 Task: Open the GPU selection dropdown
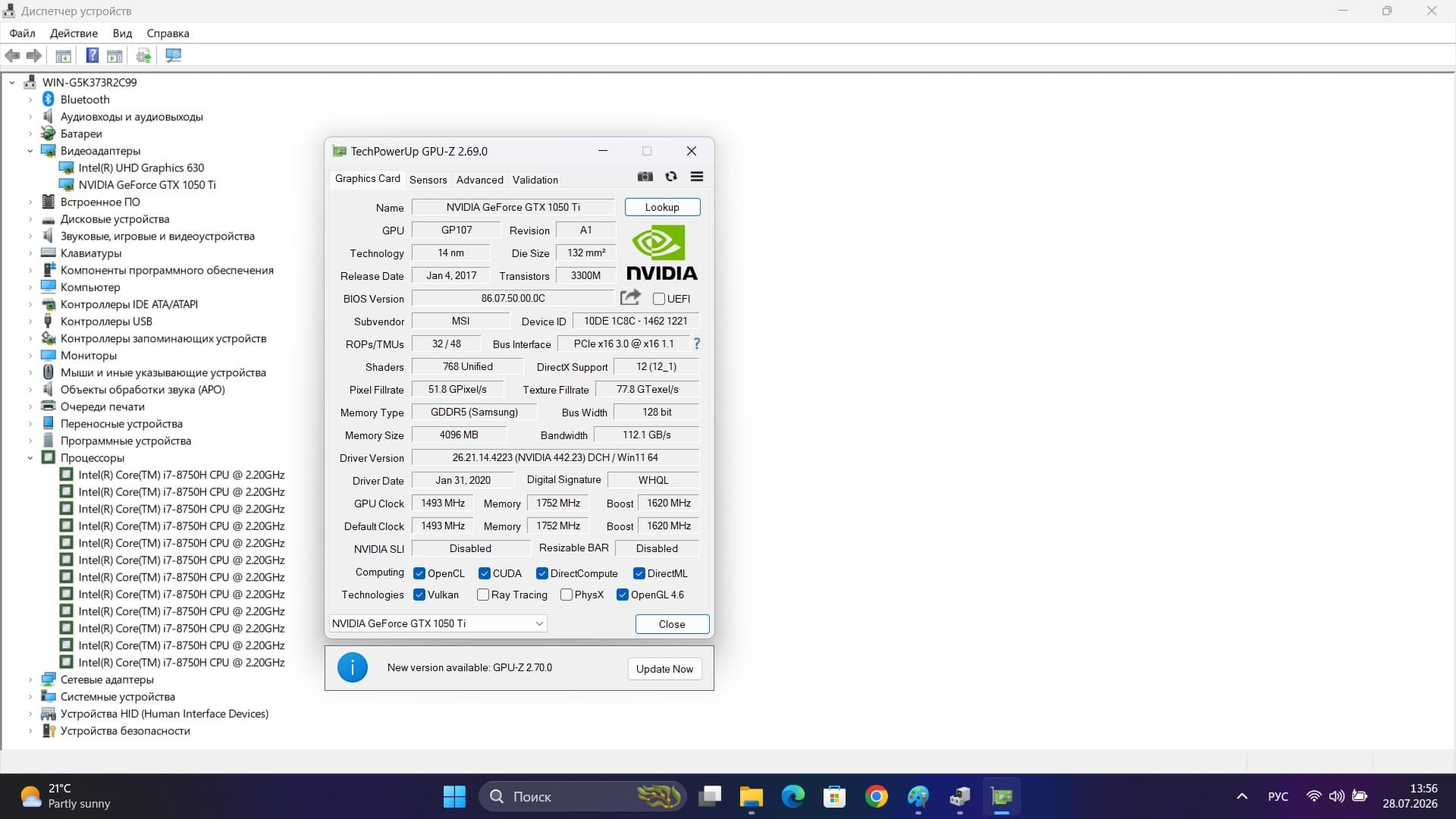pos(438,623)
